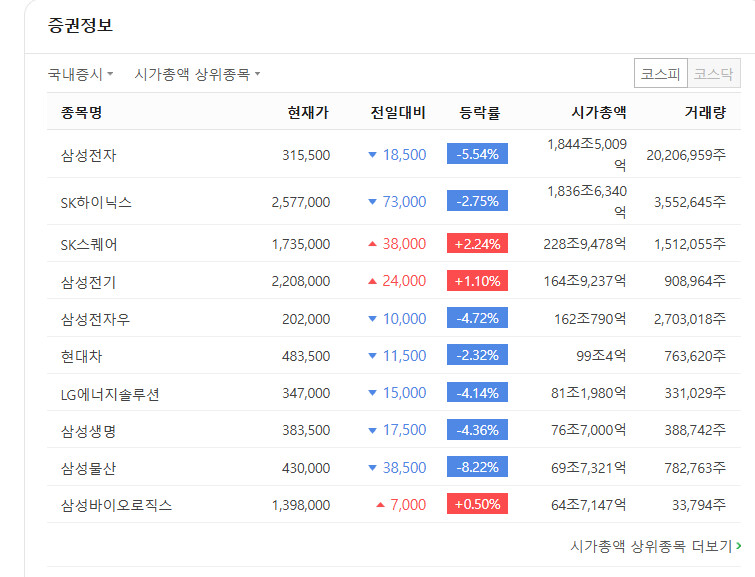Image resolution: width=755 pixels, height=577 pixels.
Task: Click the 3,552,645주 volume value
Action: coord(690,201)
